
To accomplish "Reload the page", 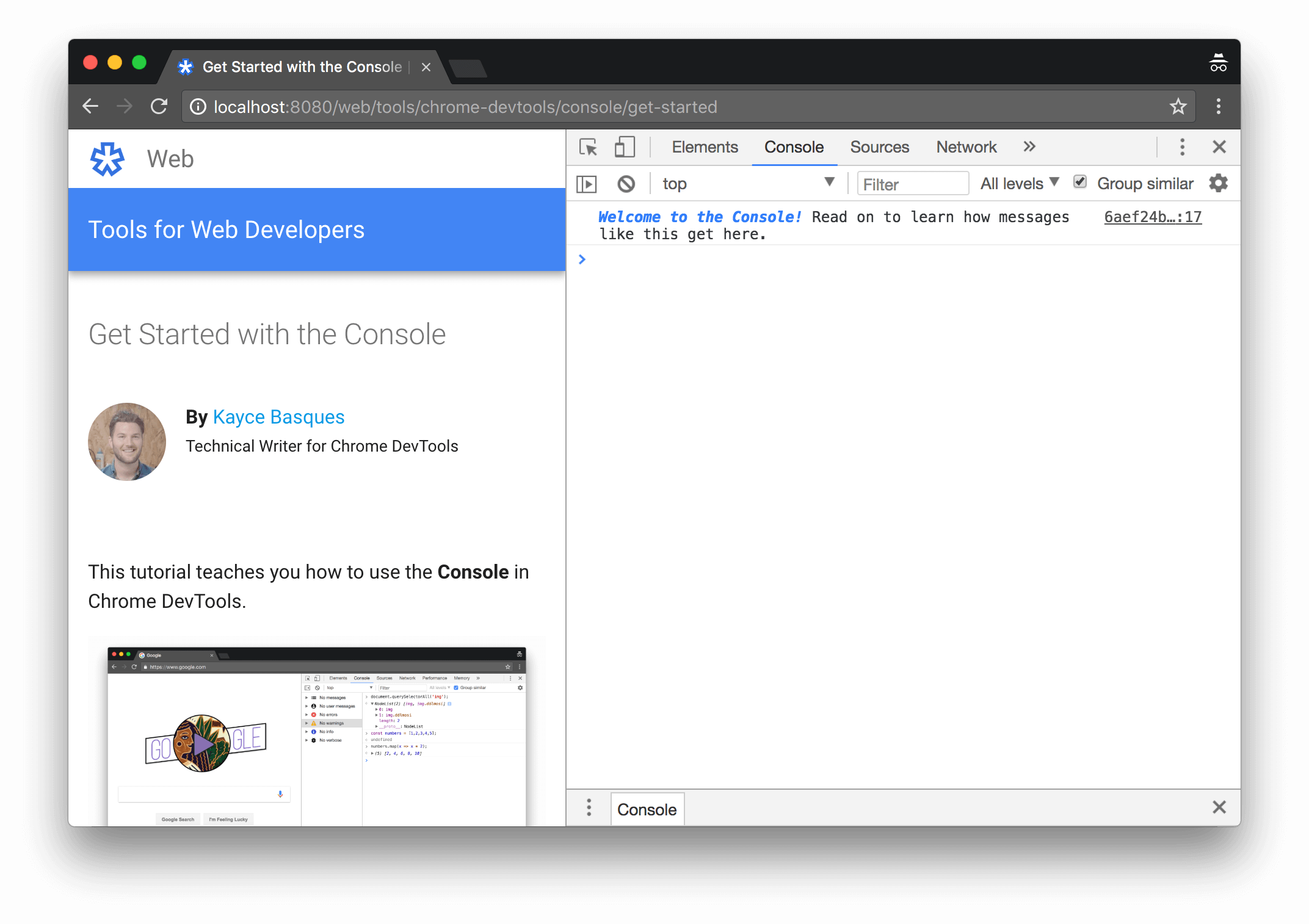I will (159, 107).
